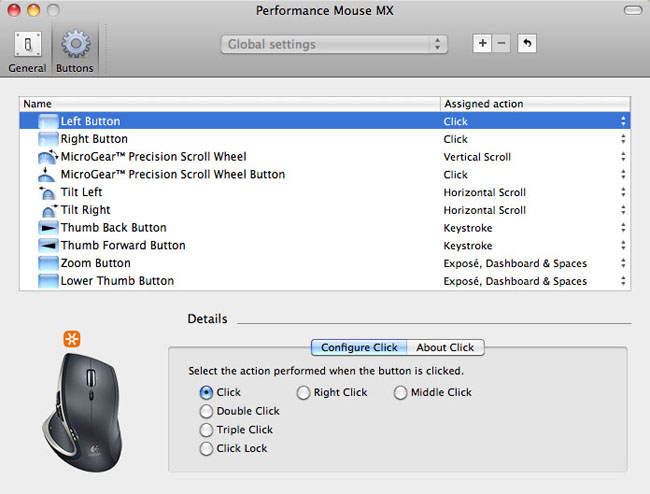650x494 pixels.
Task: Click the Right Button row icon
Action: pyautogui.click(x=48, y=139)
